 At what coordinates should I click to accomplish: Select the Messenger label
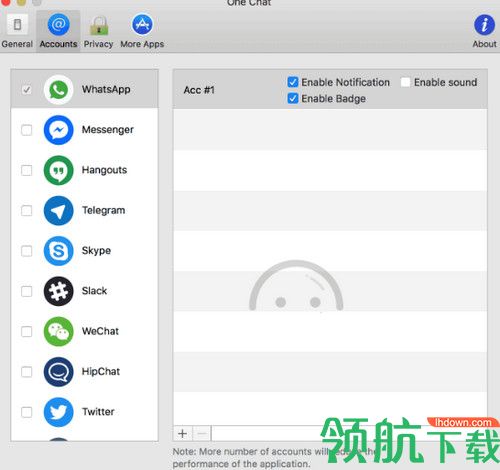point(108,130)
